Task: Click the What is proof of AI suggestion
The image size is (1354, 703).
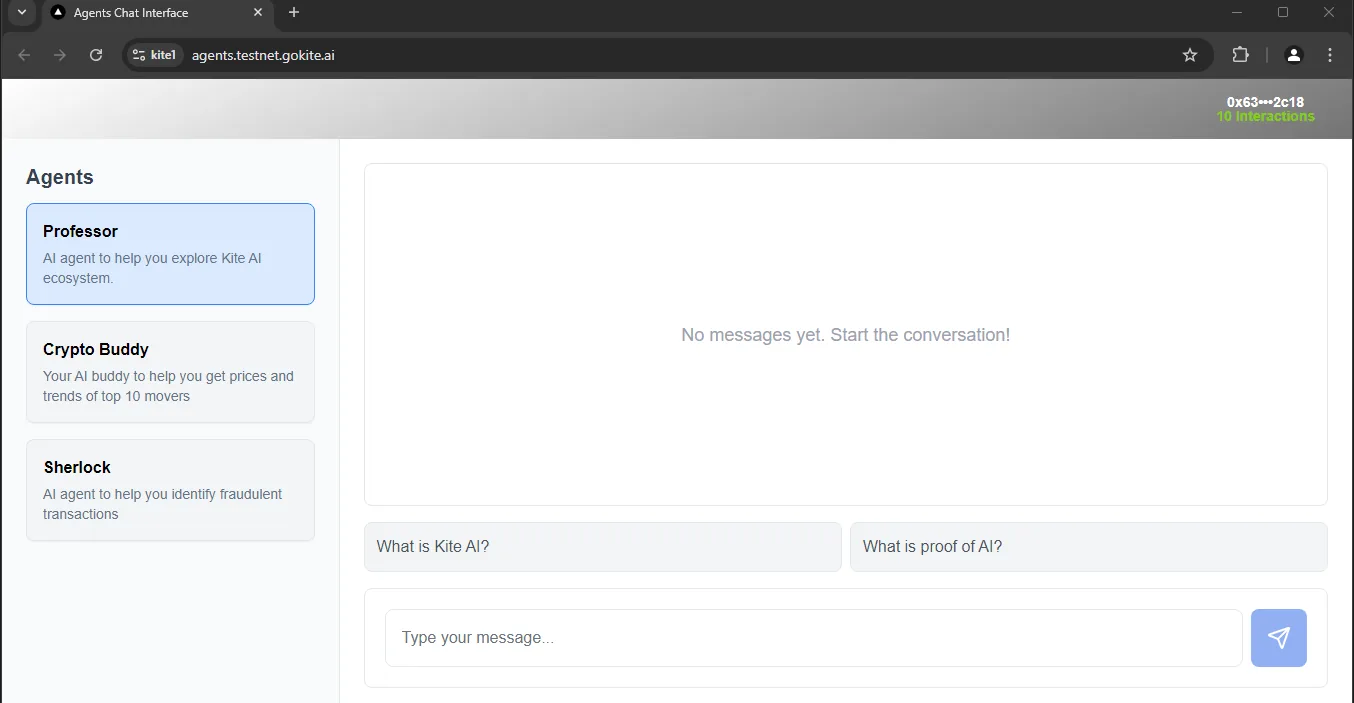Action: 1088,547
